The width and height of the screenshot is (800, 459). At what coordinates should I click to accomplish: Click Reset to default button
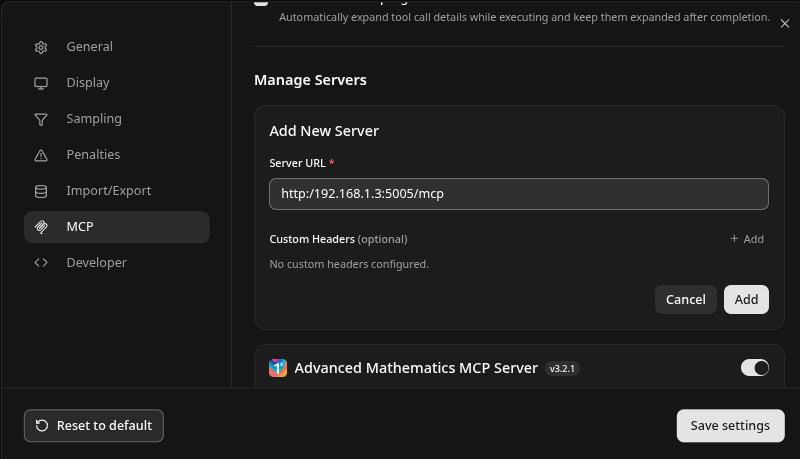[x=94, y=425]
